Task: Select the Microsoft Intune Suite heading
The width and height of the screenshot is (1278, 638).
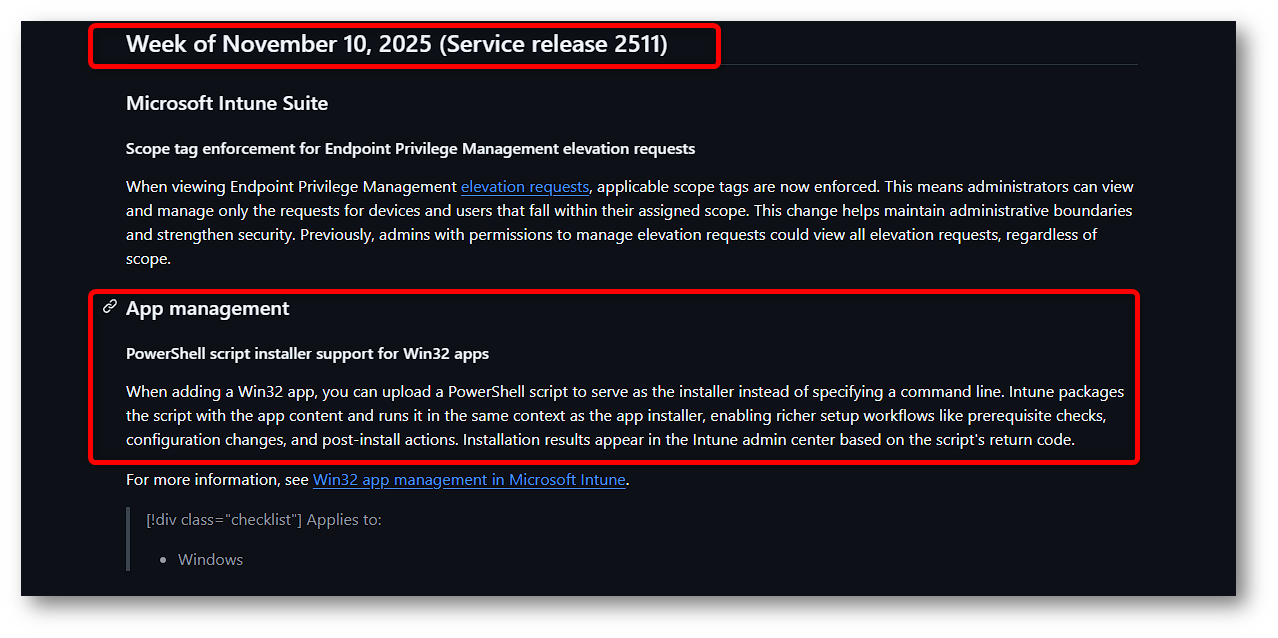Action: pos(227,103)
